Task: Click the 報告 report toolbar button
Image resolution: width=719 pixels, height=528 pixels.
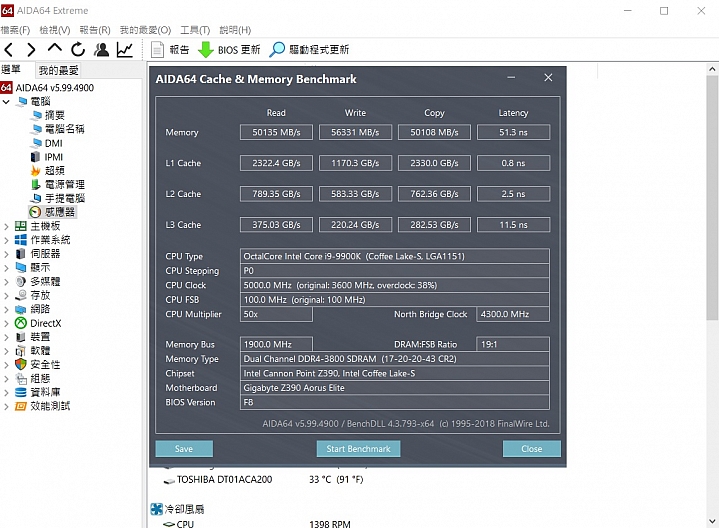Action: pyautogui.click(x=170, y=50)
